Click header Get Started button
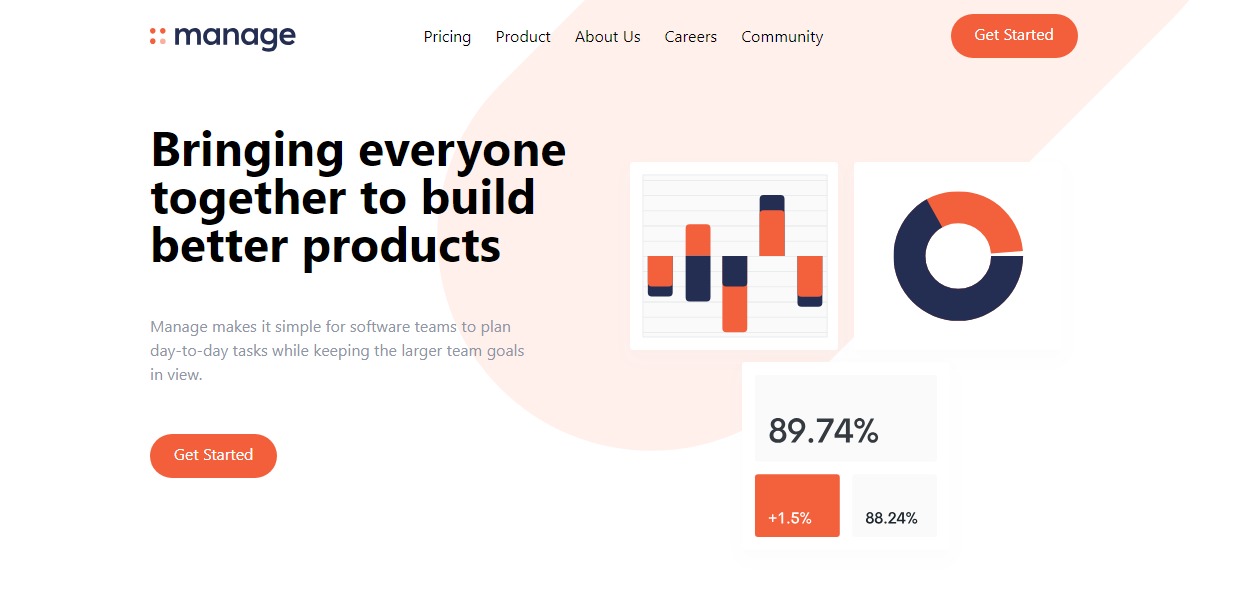The image size is (1251, 591). (x=1014, y=36)
